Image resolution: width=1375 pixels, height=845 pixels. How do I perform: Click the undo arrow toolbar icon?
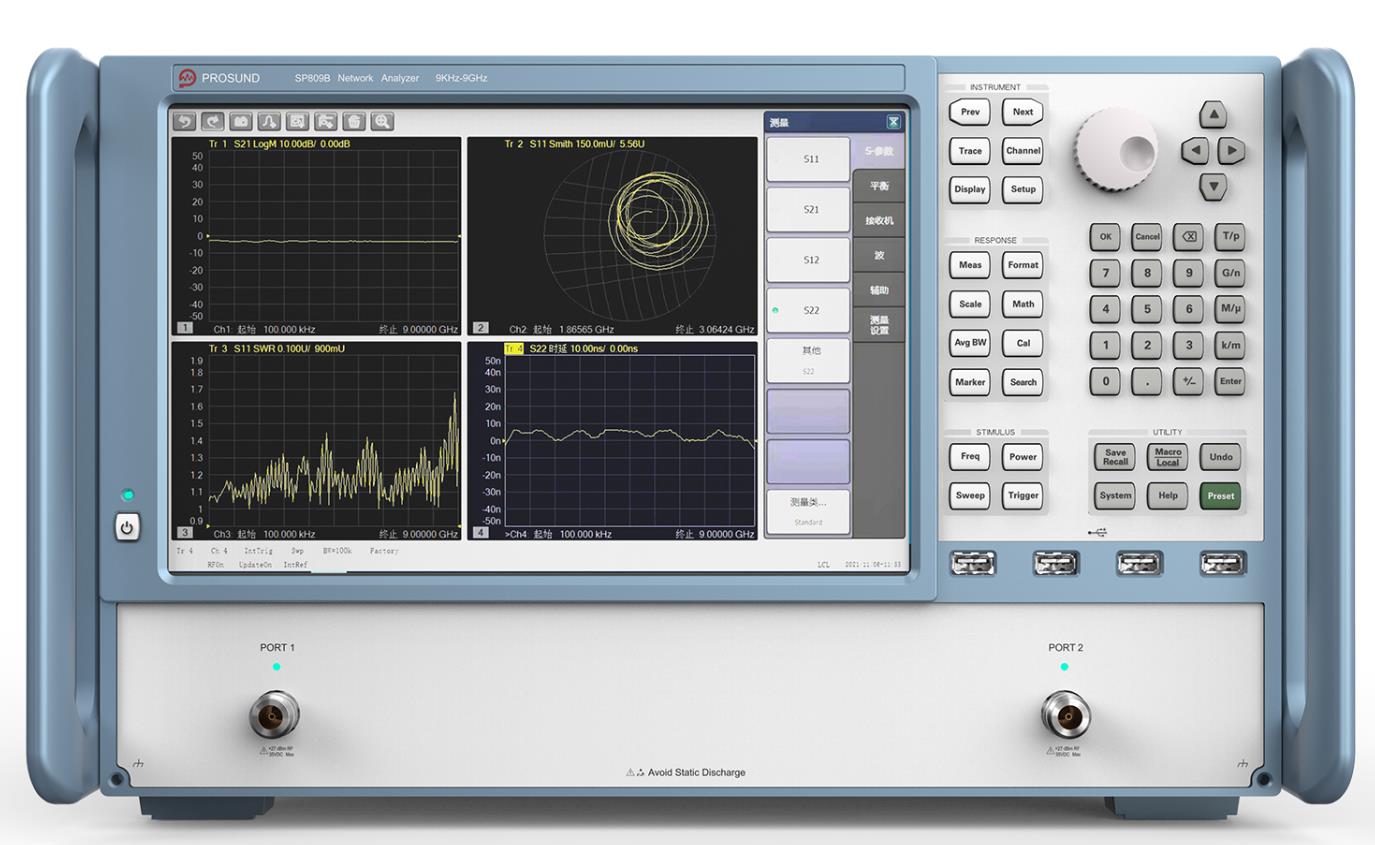click(185, 121)
